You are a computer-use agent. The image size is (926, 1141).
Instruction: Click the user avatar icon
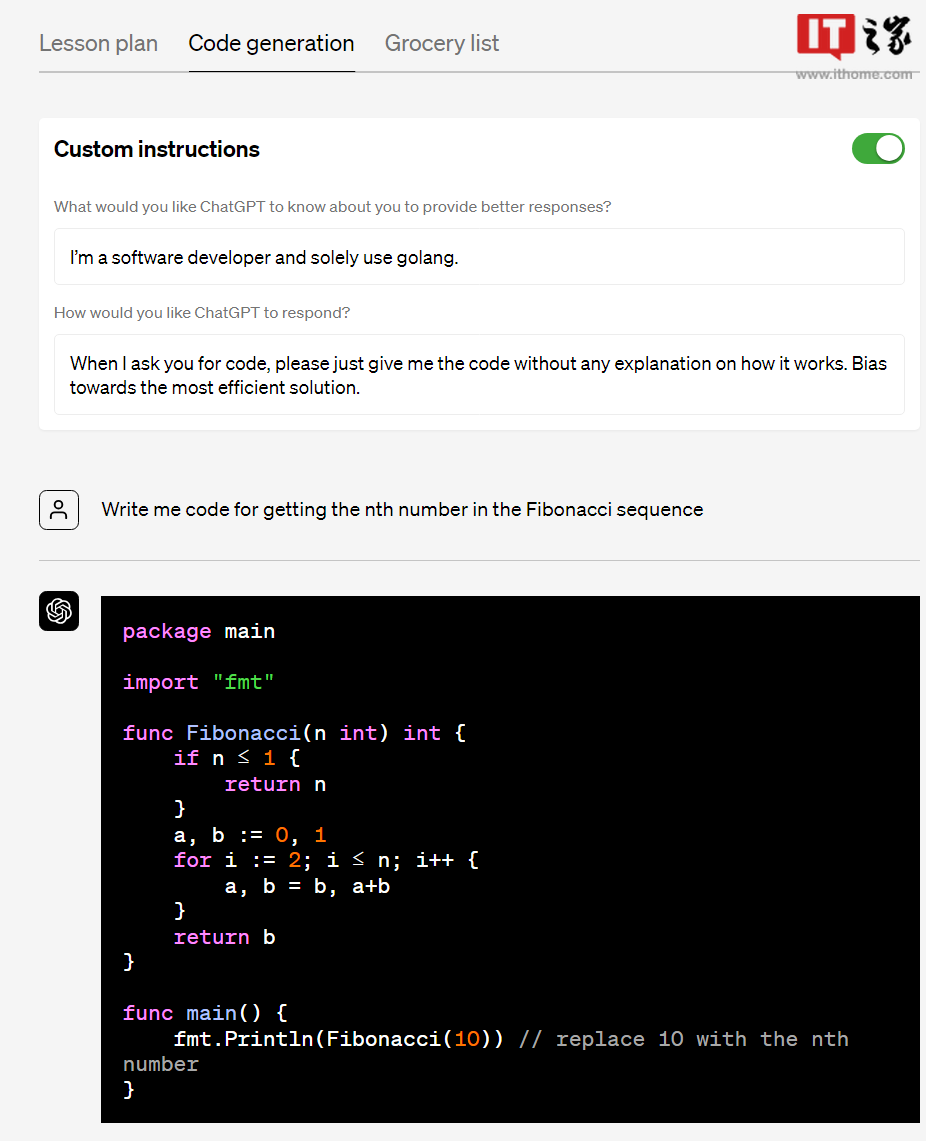(x=59, y=510)
